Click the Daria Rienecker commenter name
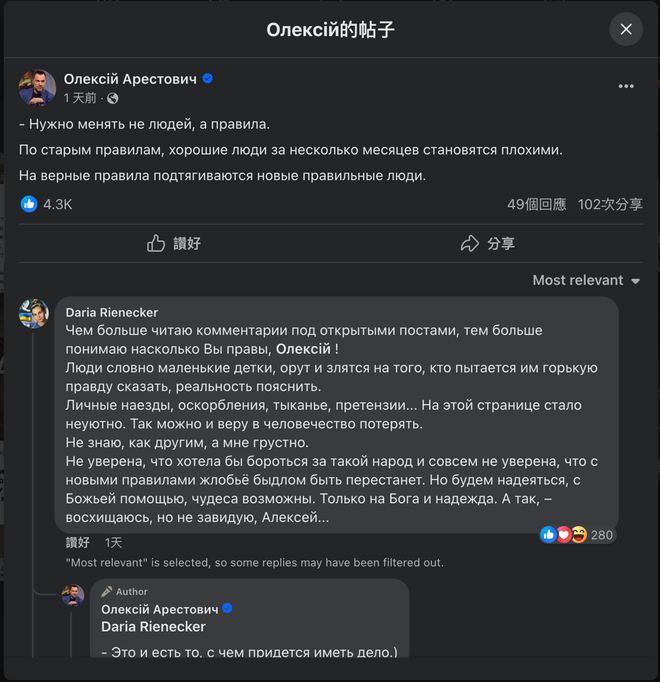Viewport: 660px width, 682px height. (x=112, y=312)
